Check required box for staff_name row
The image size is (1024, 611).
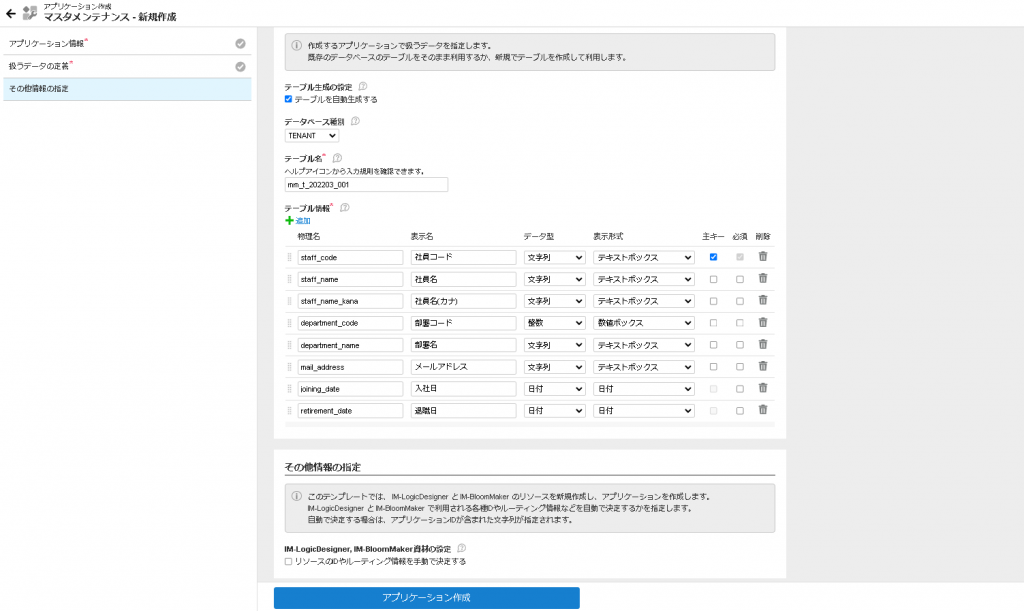(x=740, y=279)
